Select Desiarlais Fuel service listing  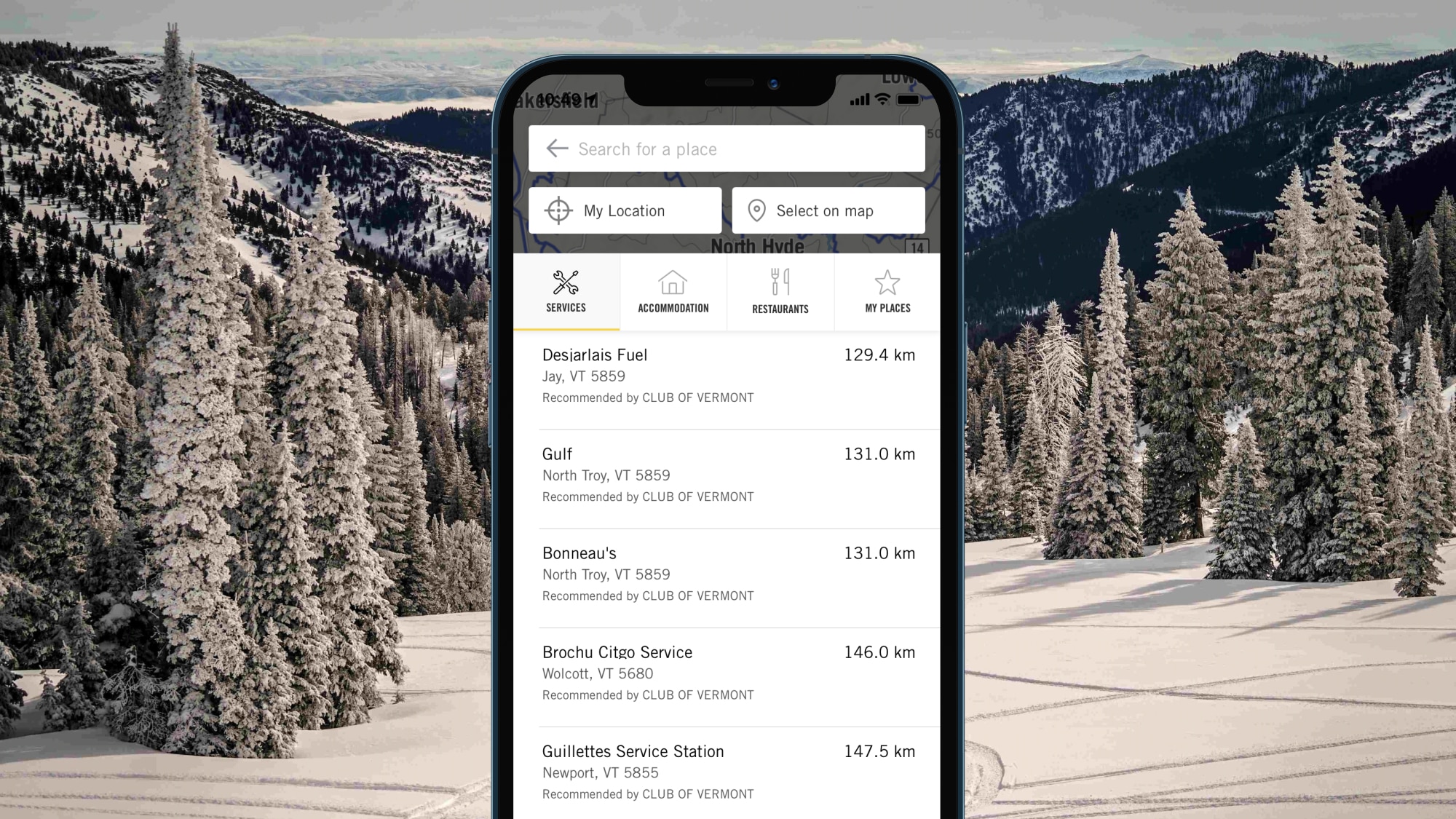[x=728, y=376]
